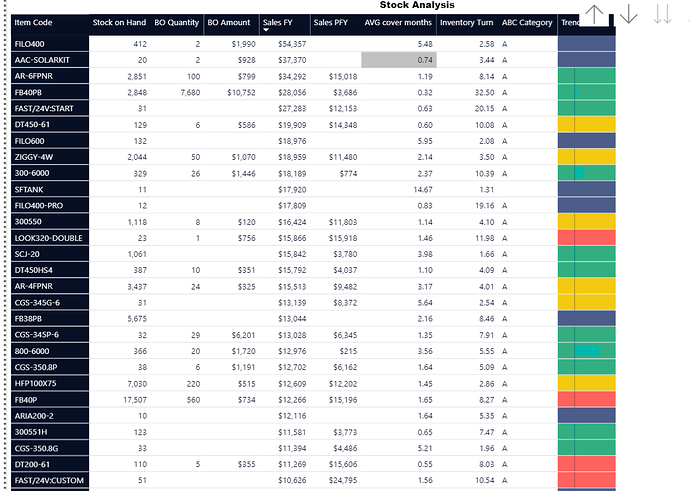The image size is (690, 491).
Task: Select the FB40P item row header
Action: coord(50,399)
